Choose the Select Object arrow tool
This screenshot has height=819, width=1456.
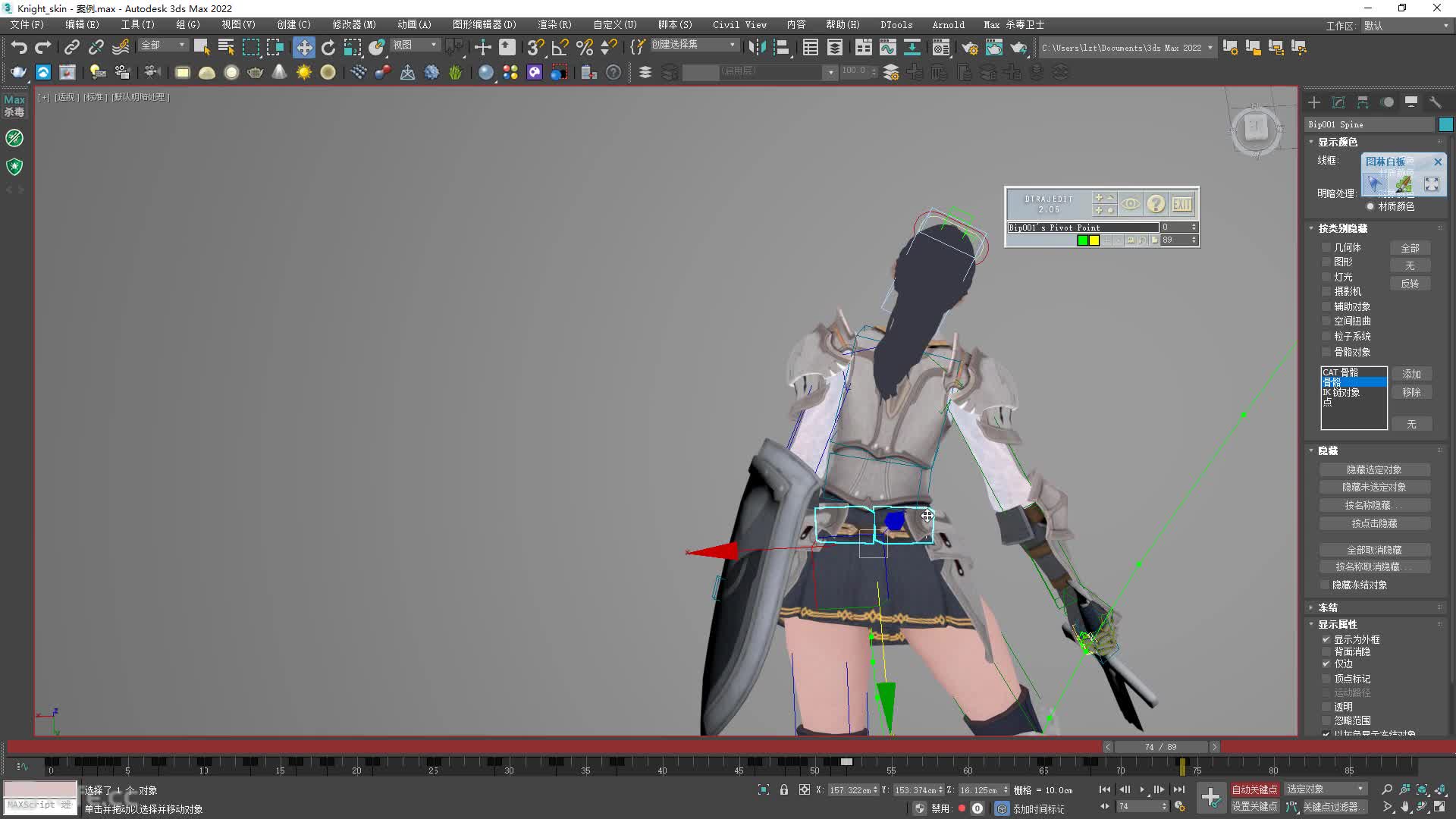click(201, 47)
